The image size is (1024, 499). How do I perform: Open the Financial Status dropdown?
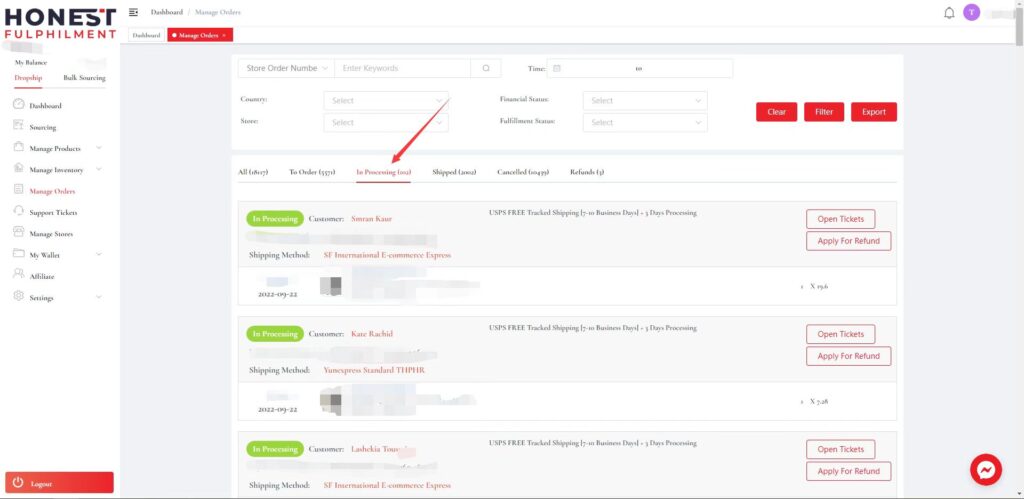tap(645, 101)
